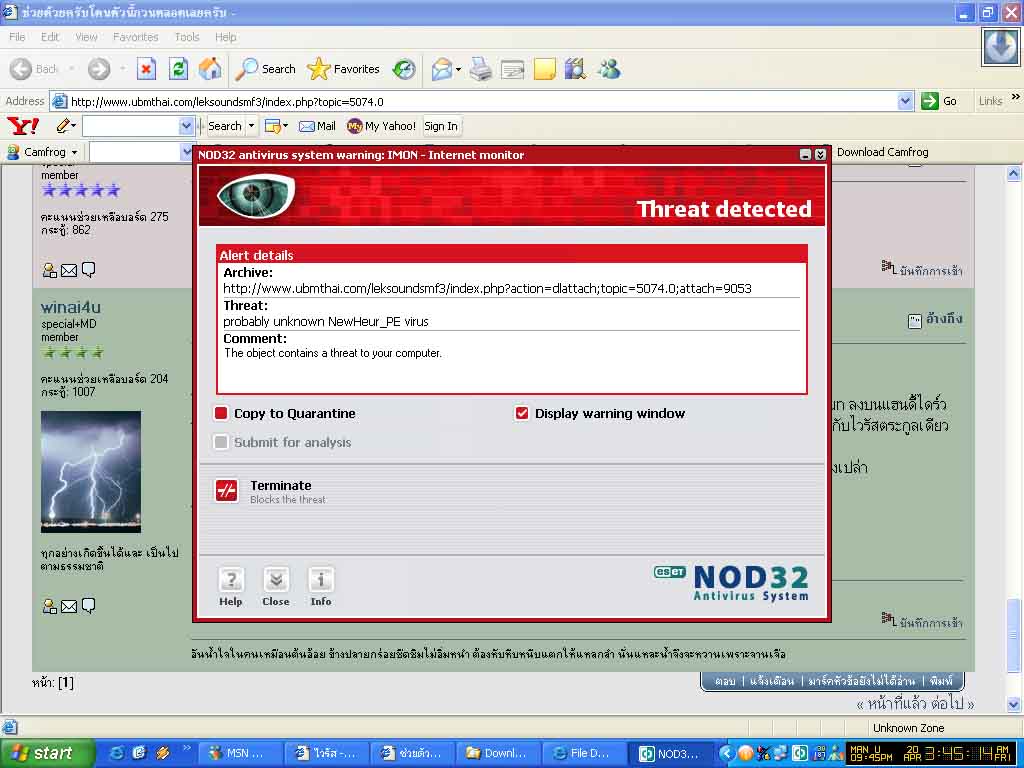Screen dimensions: 1024x768
Task: Click the ตอบ reply button below the thread
Action: 724,681
